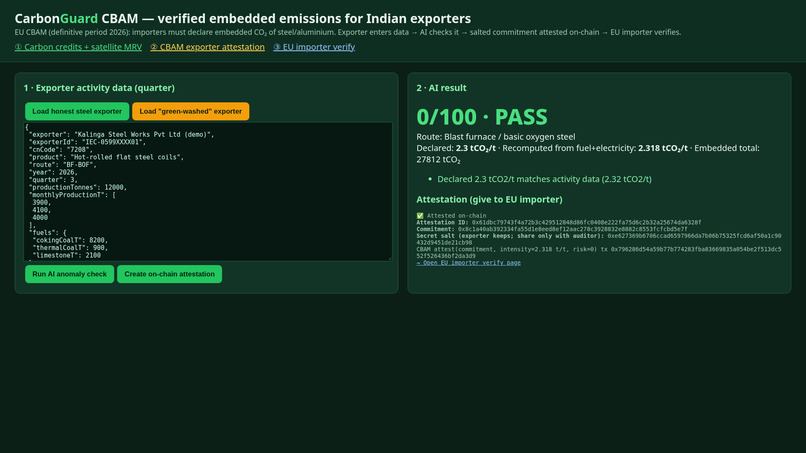The width and height of the screenshot is (806, 453).
Task: Click "Declared 2.3 tCO2/t matches activity data" bullet
Action: (x=544, y=179)
